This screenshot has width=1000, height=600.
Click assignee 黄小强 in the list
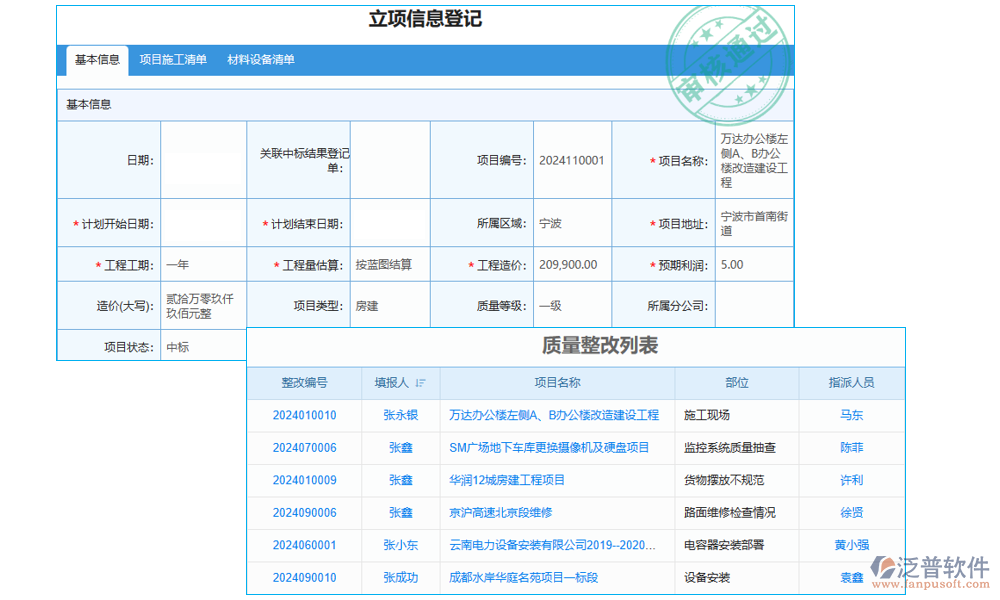coord(851,545)
